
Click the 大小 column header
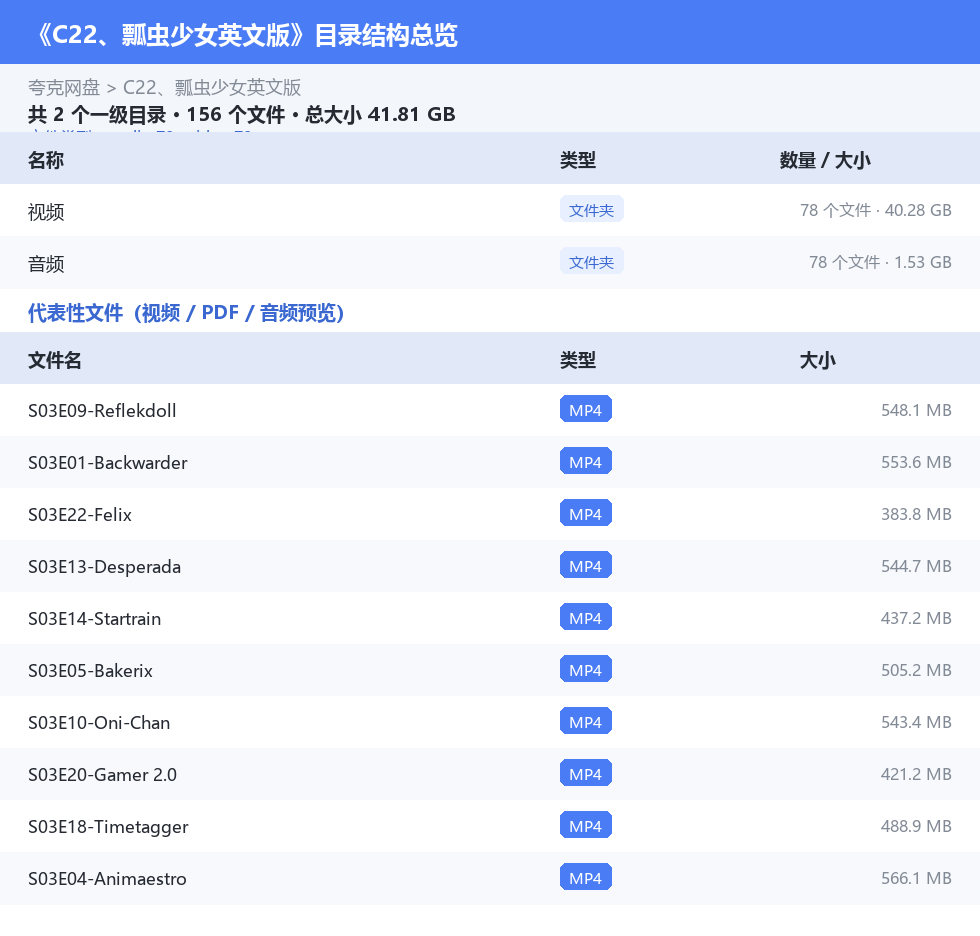(818, 361)
